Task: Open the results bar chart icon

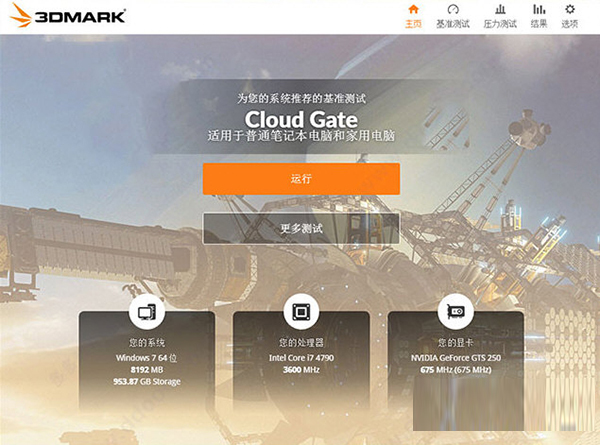Action: (x=539, y=9)
